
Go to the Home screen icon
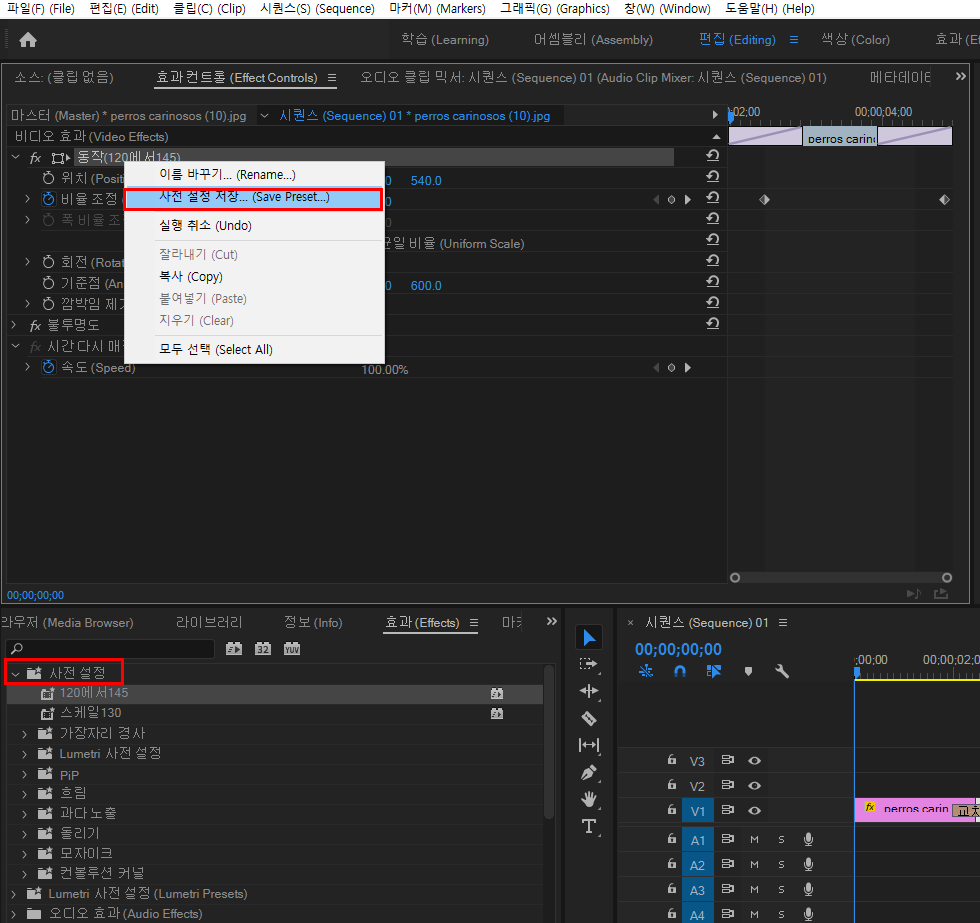pyautogui.click(x=28, y=41)
